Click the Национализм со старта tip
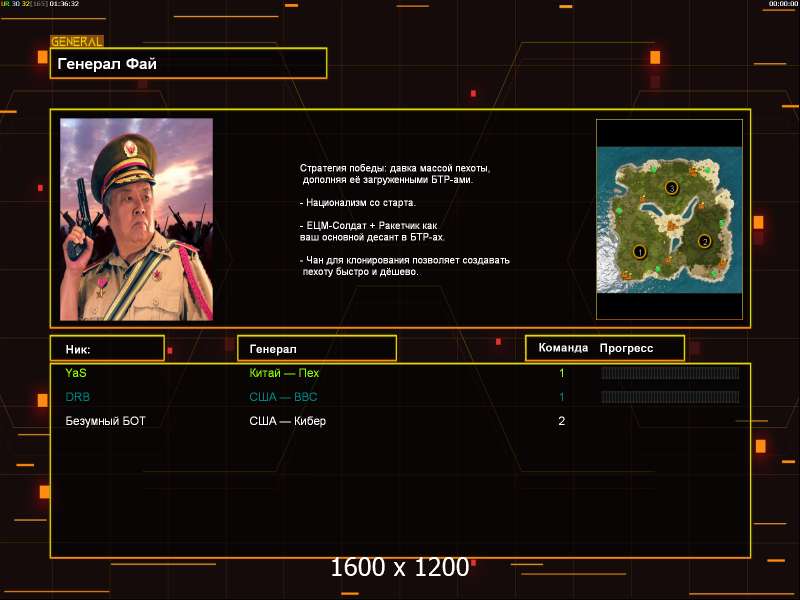 358,203
